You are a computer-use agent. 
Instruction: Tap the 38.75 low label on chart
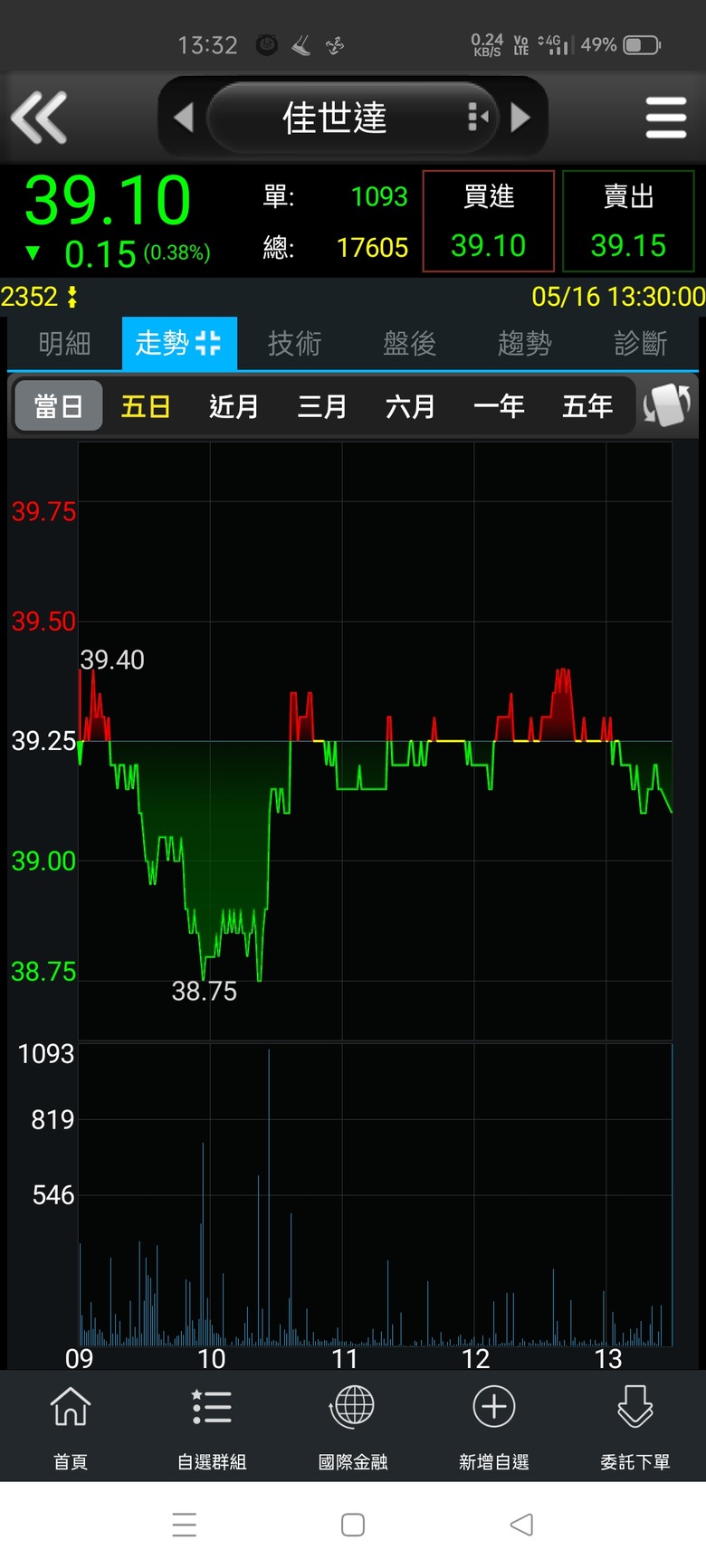205,992
